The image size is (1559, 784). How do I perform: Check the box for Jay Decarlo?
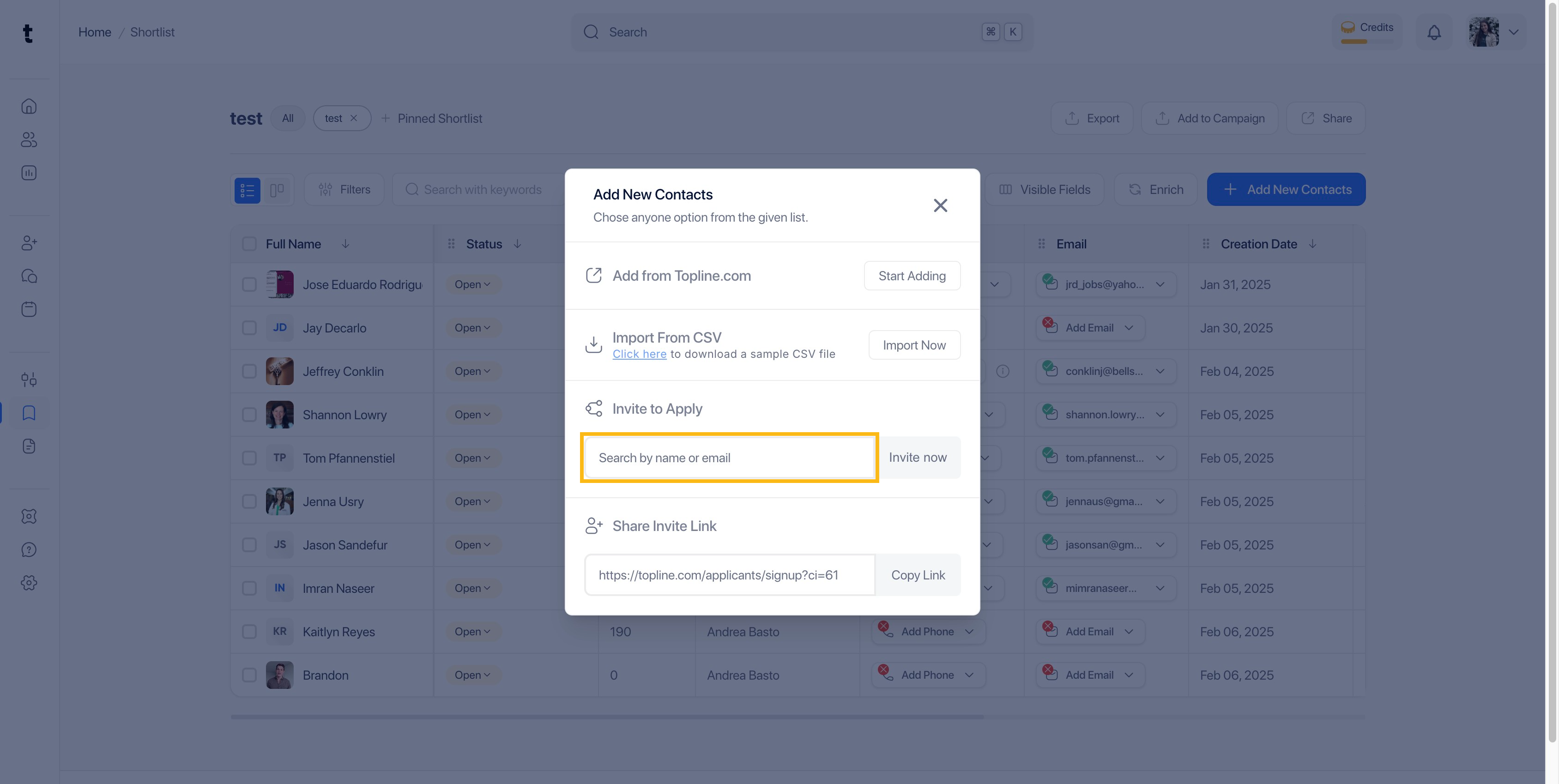[249, 328]
